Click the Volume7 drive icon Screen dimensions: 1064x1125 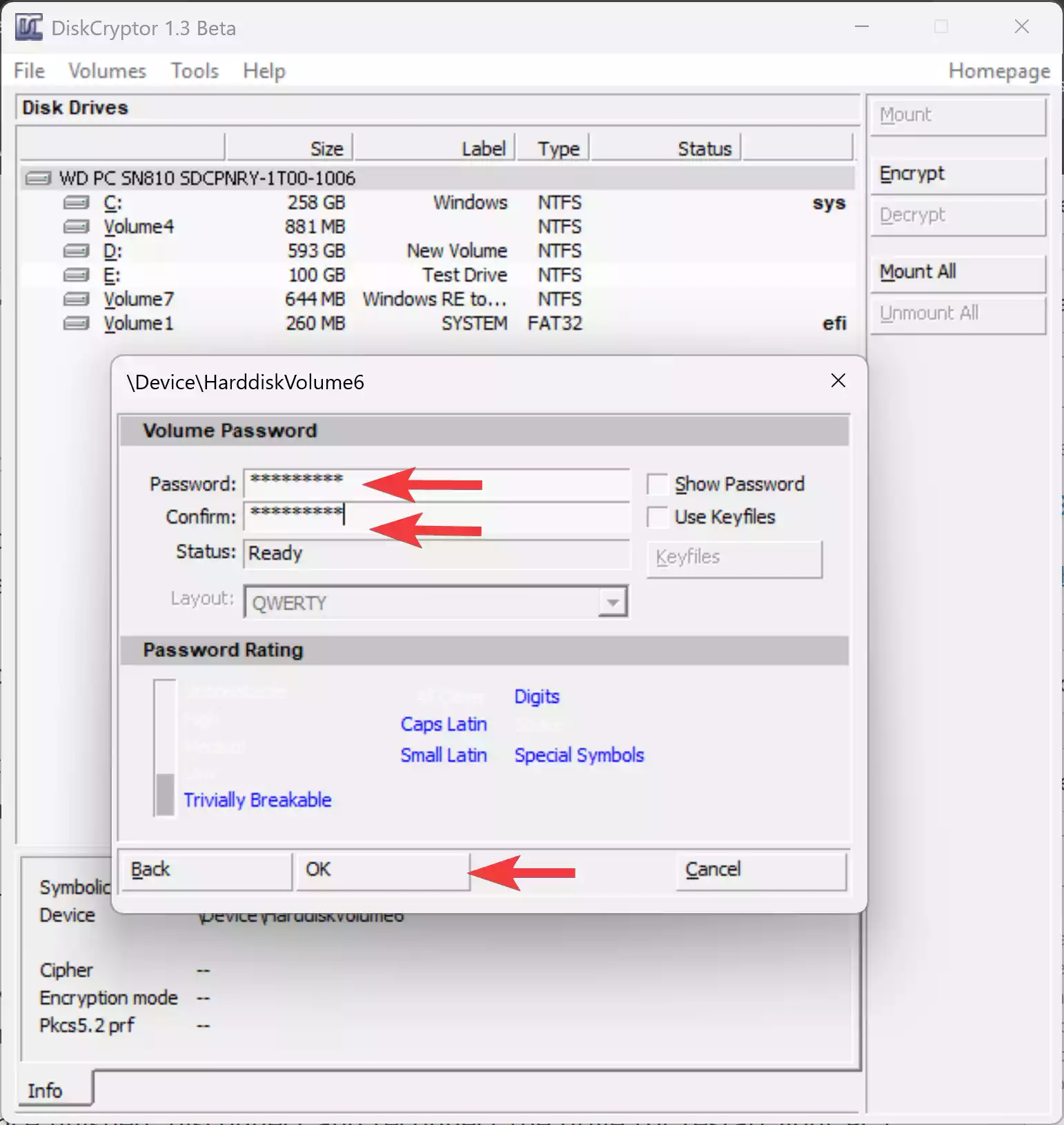(x=76, y=300)
